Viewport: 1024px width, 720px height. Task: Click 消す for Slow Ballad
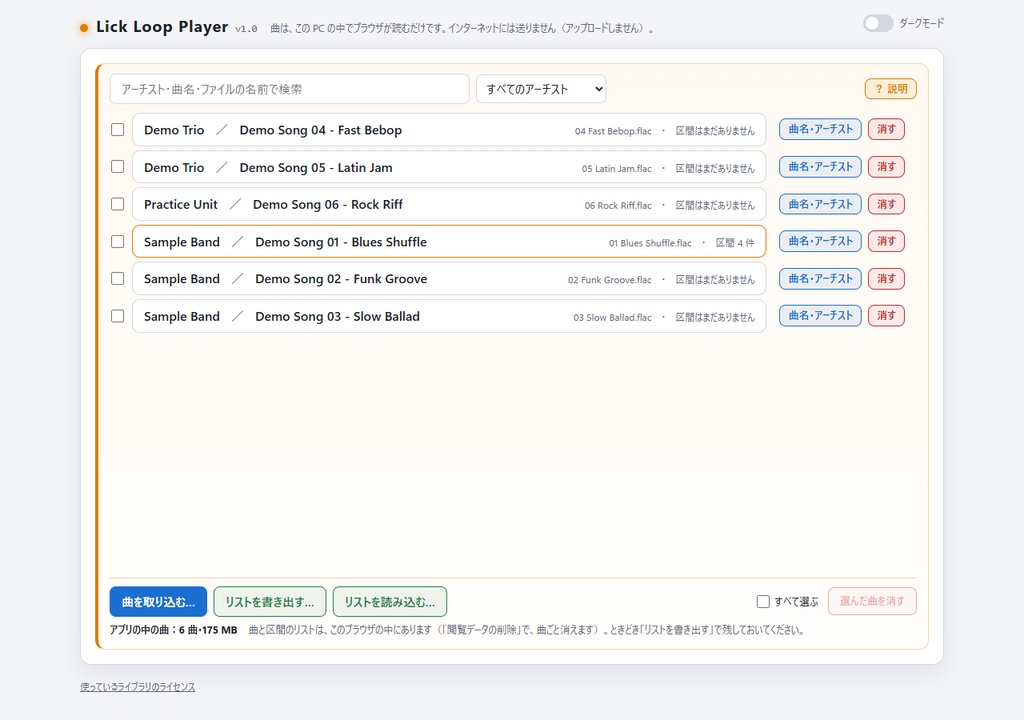[x=886, y=316]
